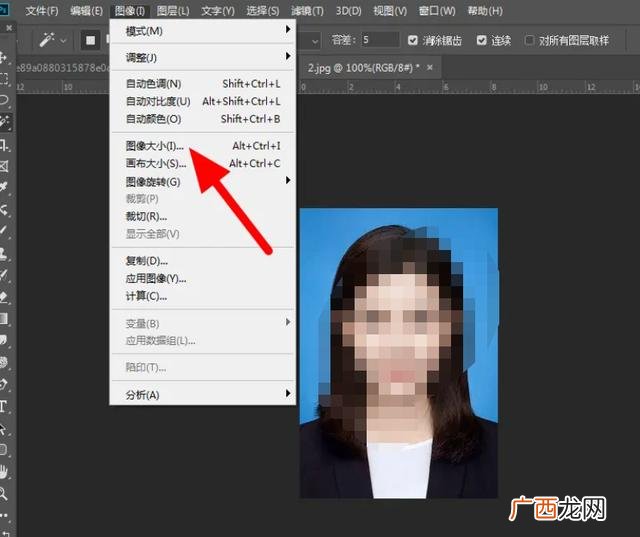This screenshot has height=537, width=640.
Task: Switch to the e89a0880315878e0 document tab
Action: (63, 67)
